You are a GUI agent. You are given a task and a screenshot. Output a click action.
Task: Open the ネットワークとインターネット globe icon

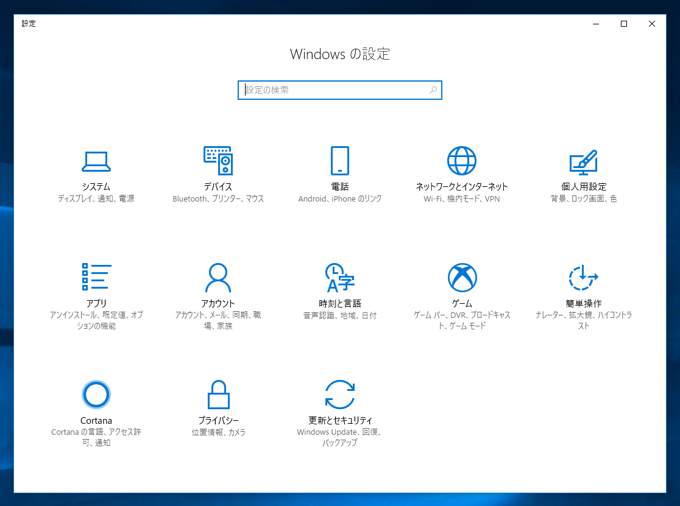[x=461, y=160]
